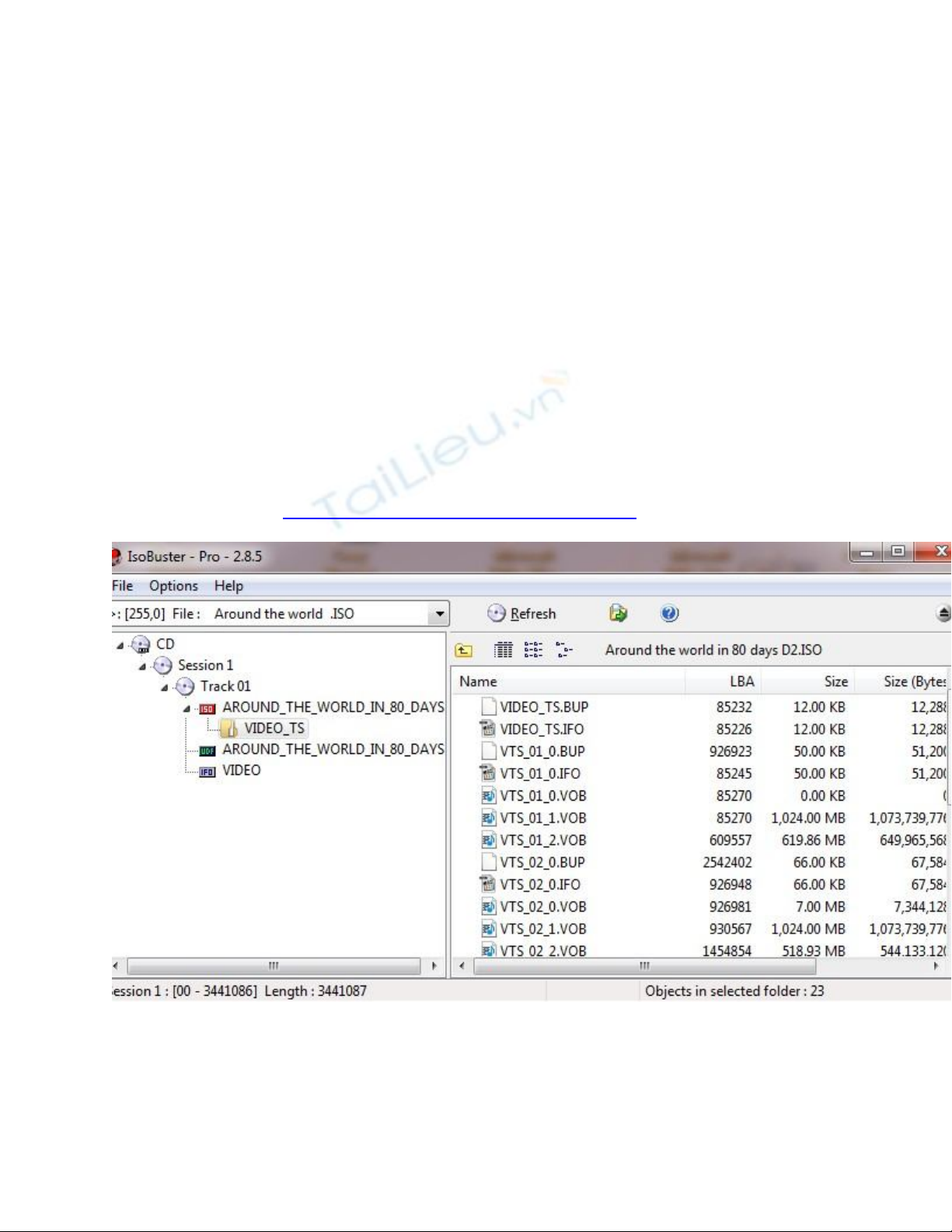Open the blue help question mark icon
The width and height of the screenshot is (952, 1232).
point(669,614)
